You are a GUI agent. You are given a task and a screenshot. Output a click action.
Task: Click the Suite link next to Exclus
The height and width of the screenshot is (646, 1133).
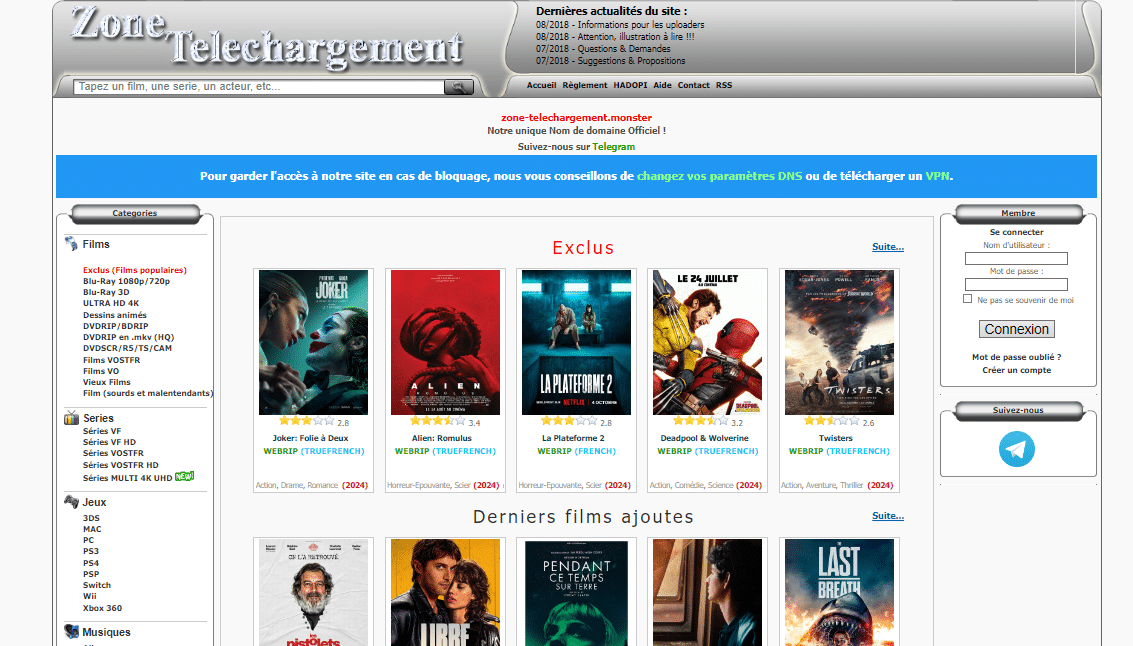click(x=887, y=247)
